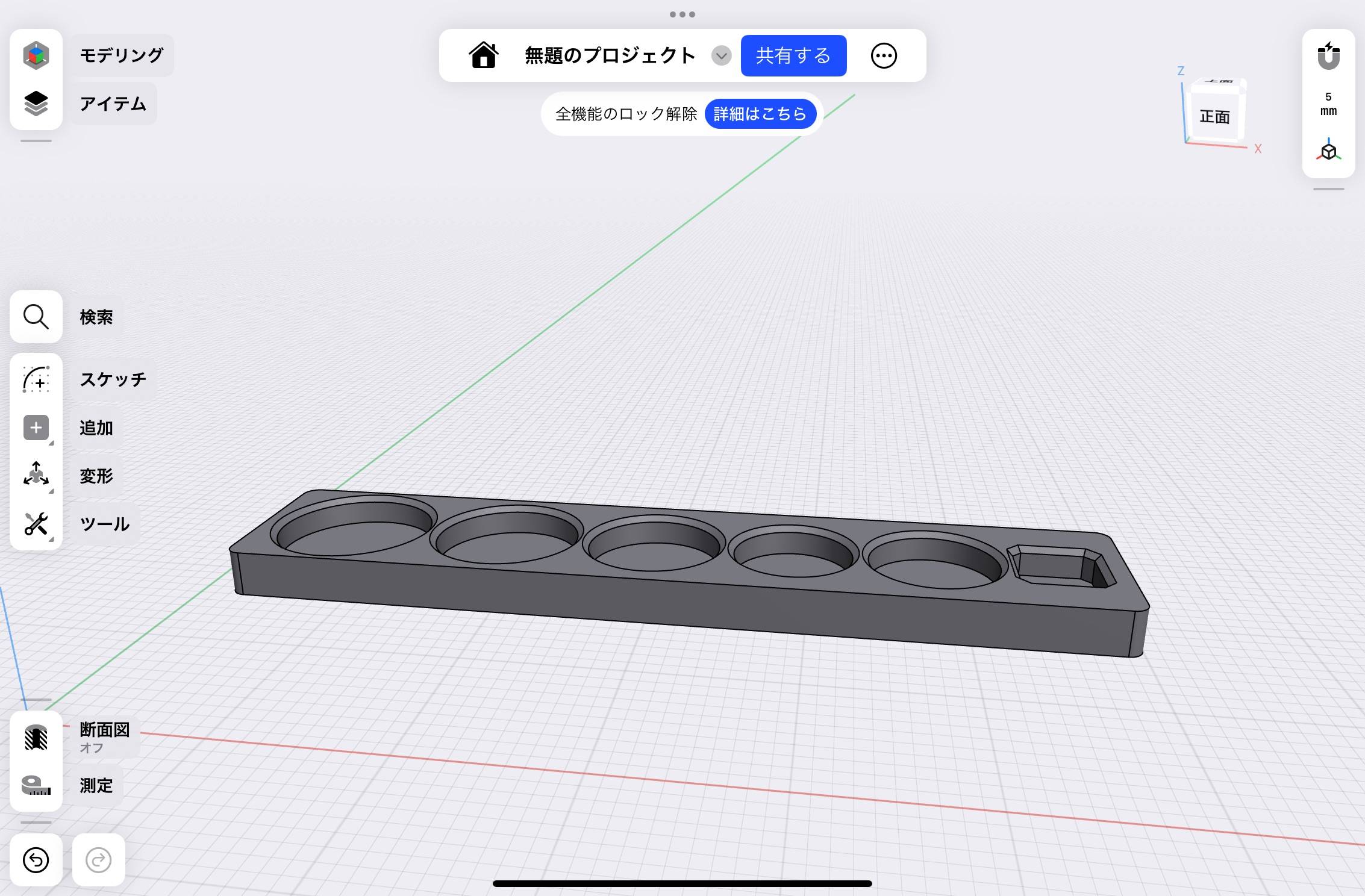This screenshot has height=896, width=1365.
Task: Click the front face of orientation cube
Action: tap(1214, 116)
